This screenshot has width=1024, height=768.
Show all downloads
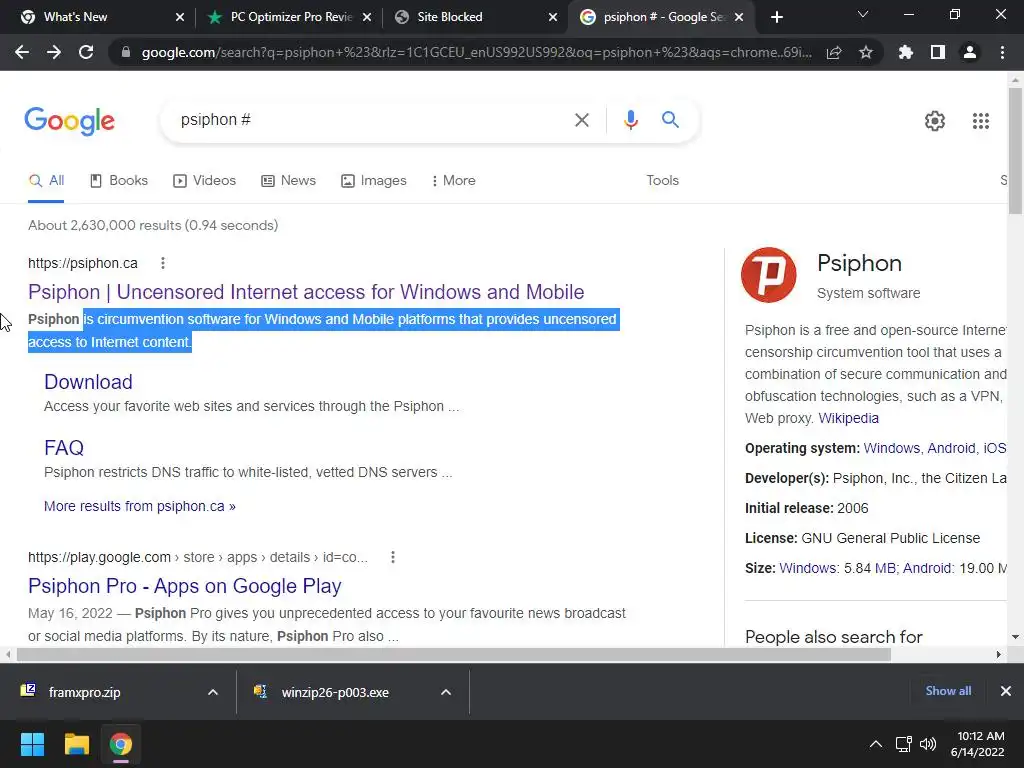(948, 691)
